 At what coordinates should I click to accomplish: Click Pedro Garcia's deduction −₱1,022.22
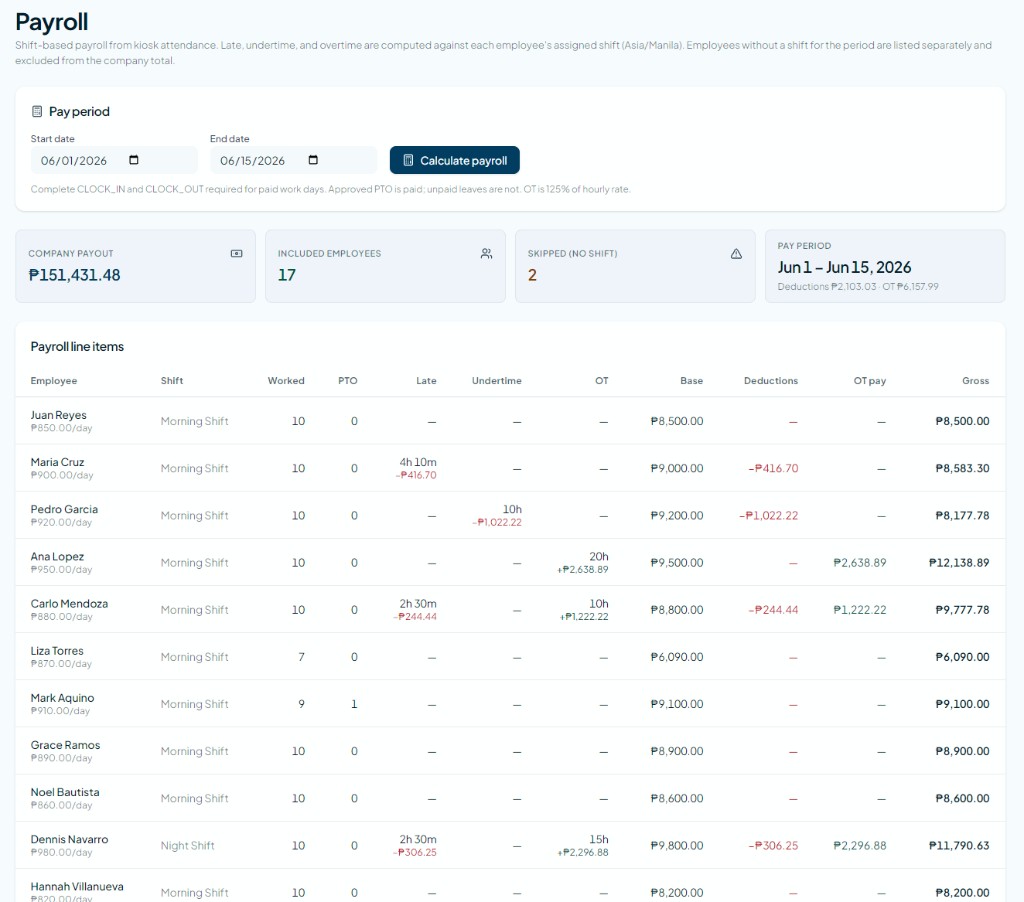(x=769, y=515)
